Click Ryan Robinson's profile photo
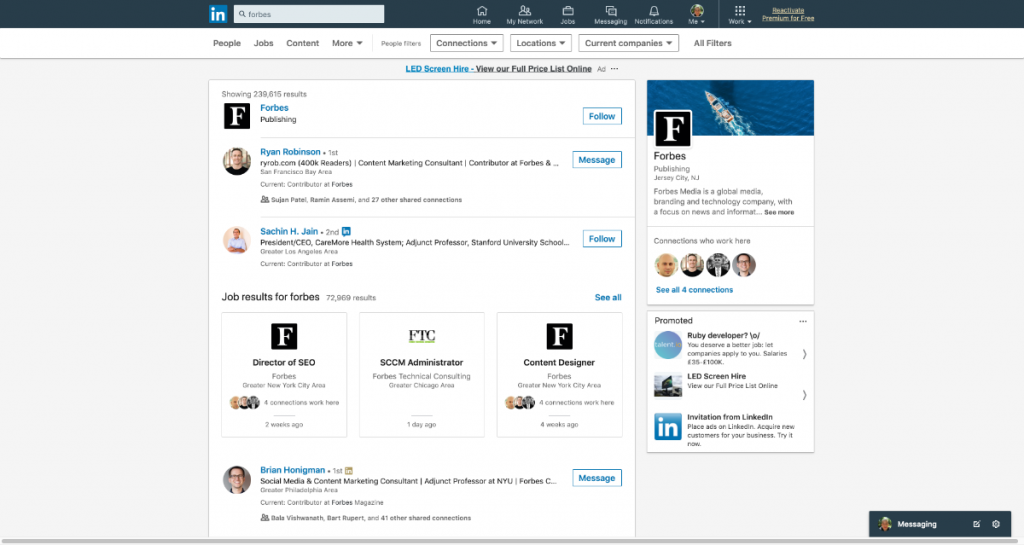The image size is (1024, 545). click(x=236, y=161)
